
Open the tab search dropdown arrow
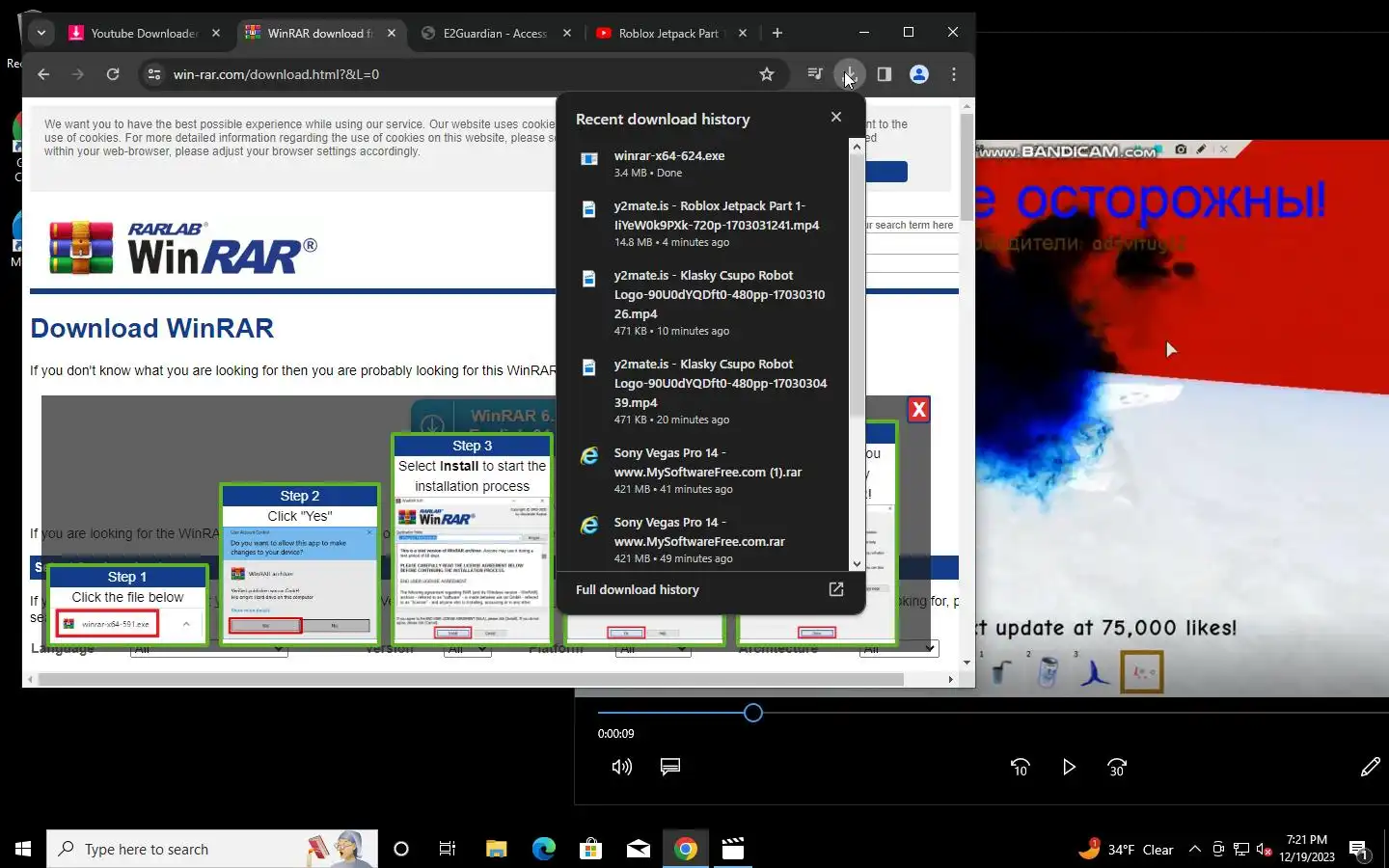[x=41, y=33]
